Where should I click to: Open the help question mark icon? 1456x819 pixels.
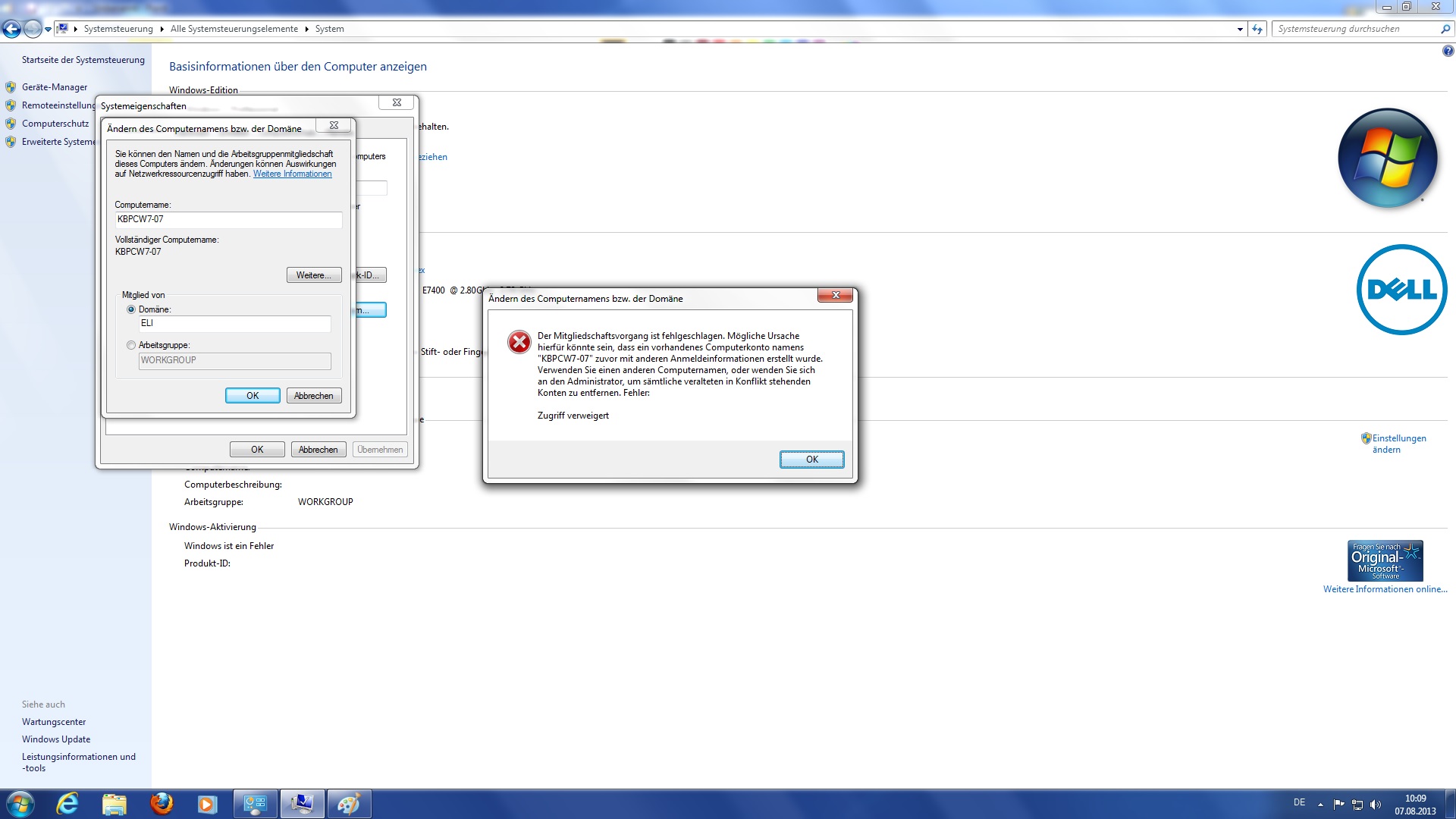(x=1448, y=52)
